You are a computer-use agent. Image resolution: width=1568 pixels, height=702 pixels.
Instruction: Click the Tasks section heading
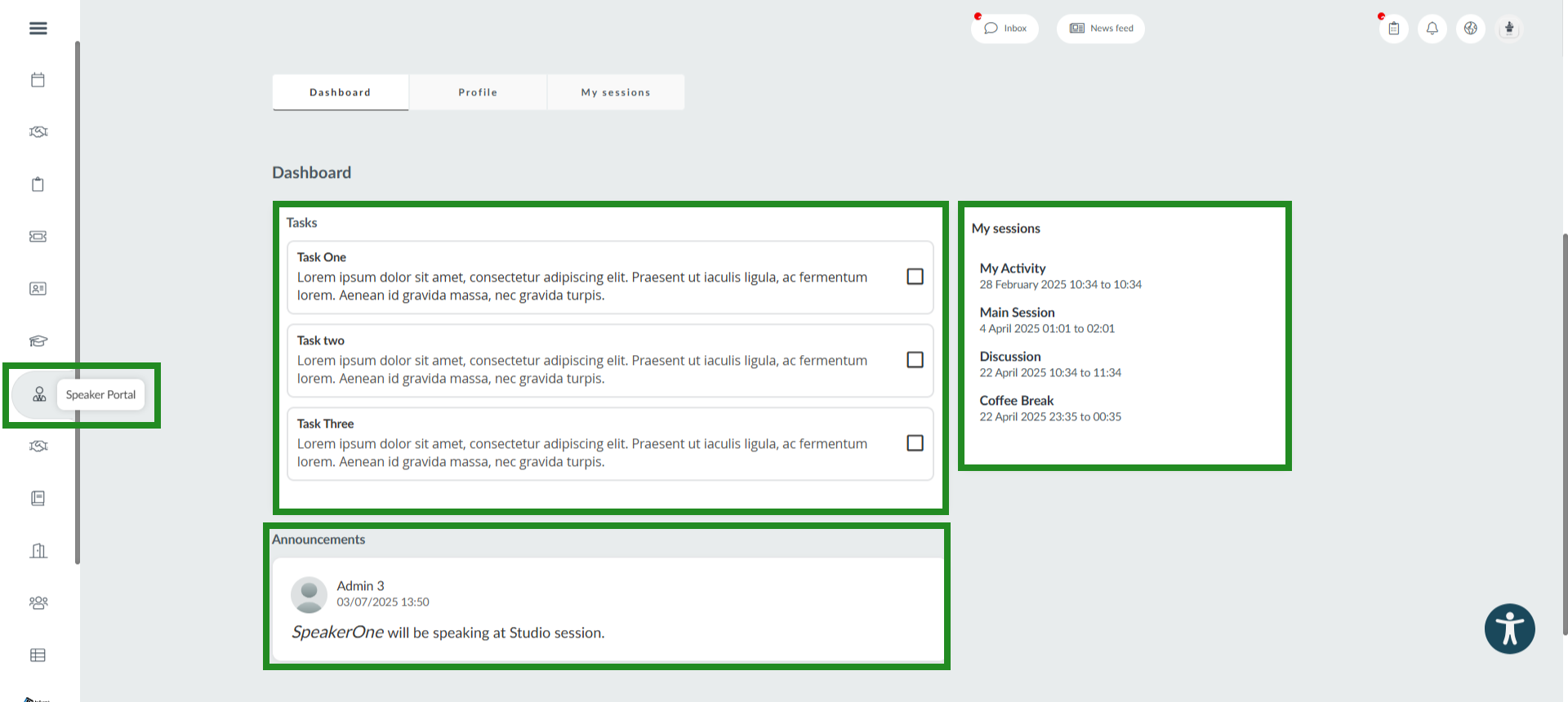coord(301,223)
